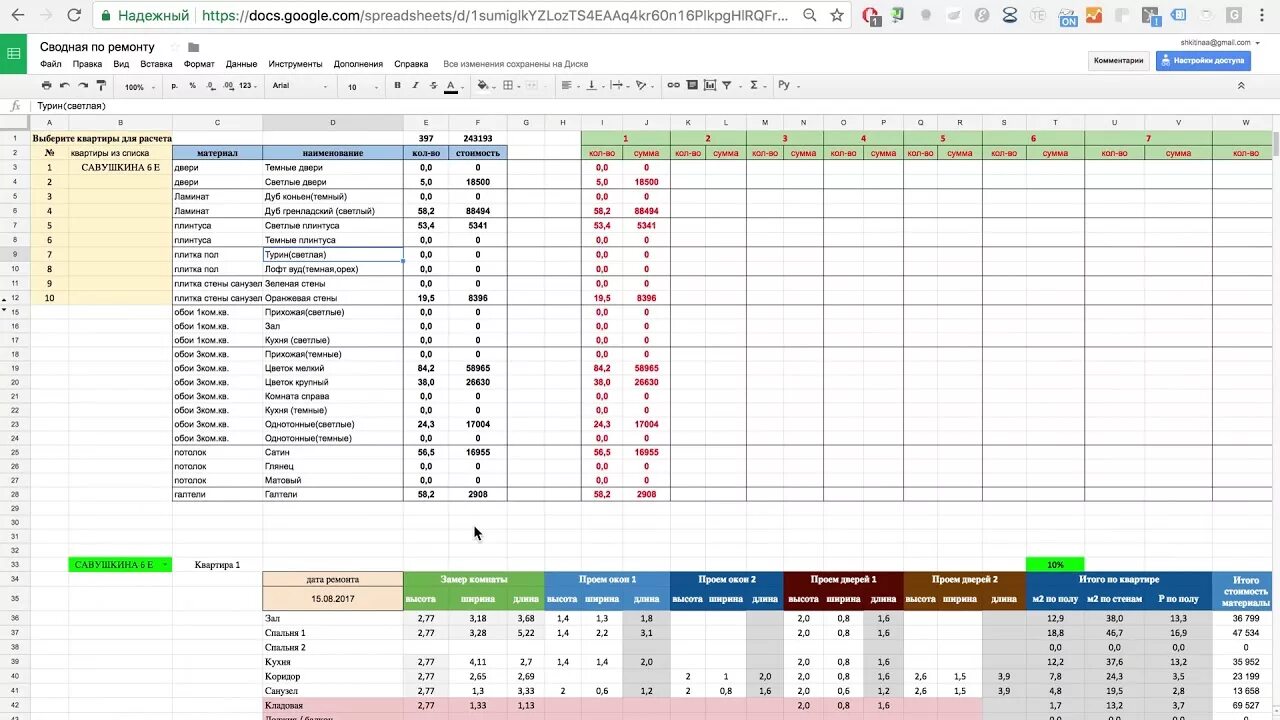
Task: Click the formula bar input field
Action: 200,105
